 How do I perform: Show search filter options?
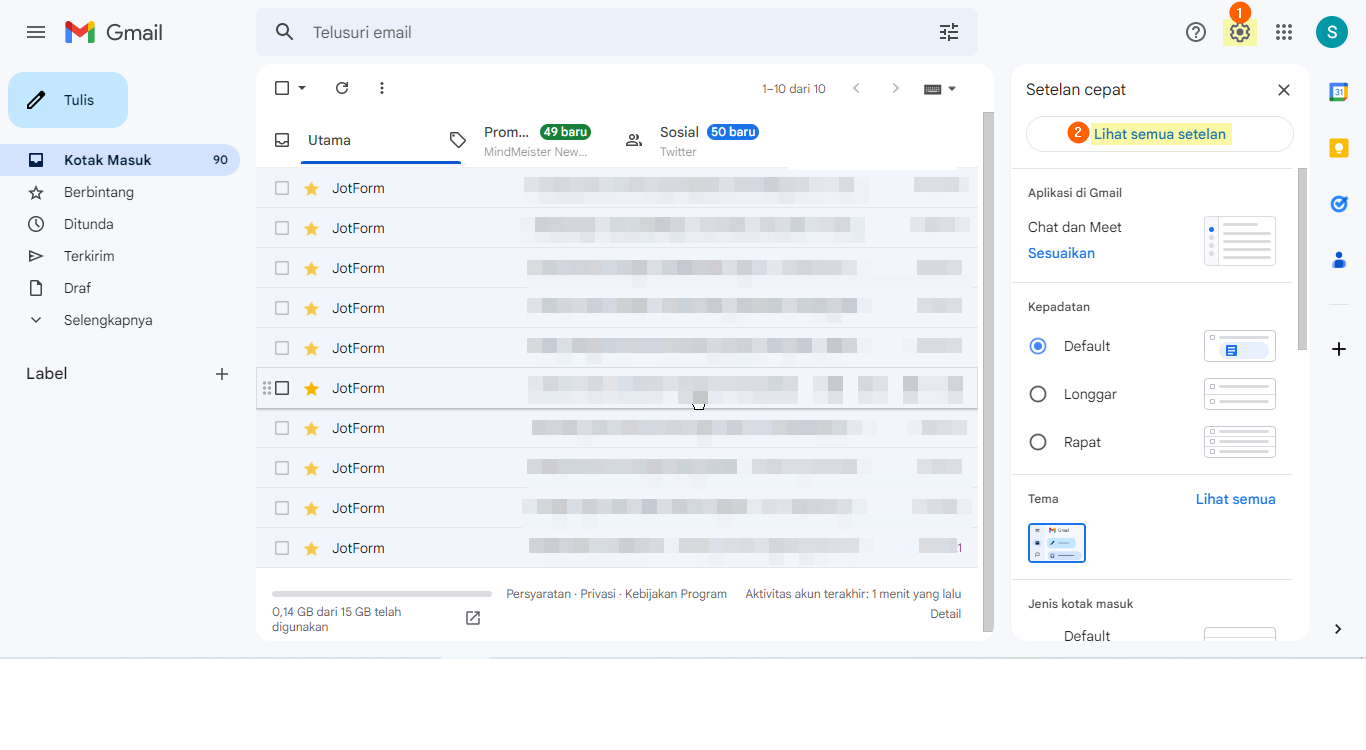(x=949, y=32)
